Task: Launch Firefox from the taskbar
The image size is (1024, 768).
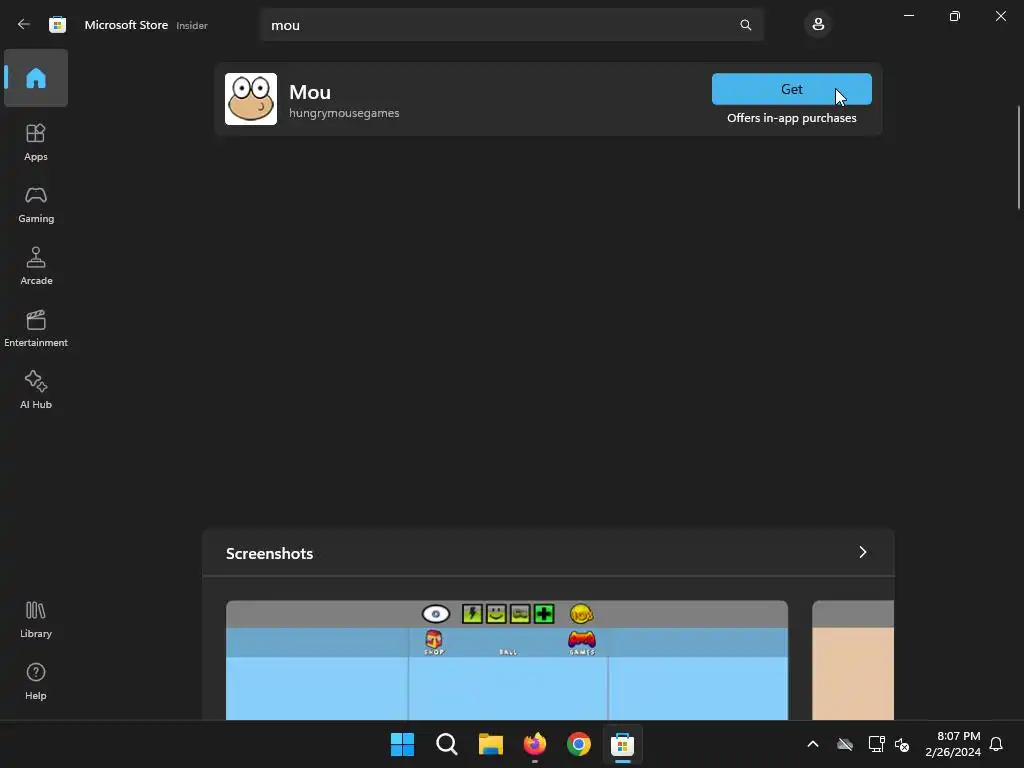Action: 535,744
